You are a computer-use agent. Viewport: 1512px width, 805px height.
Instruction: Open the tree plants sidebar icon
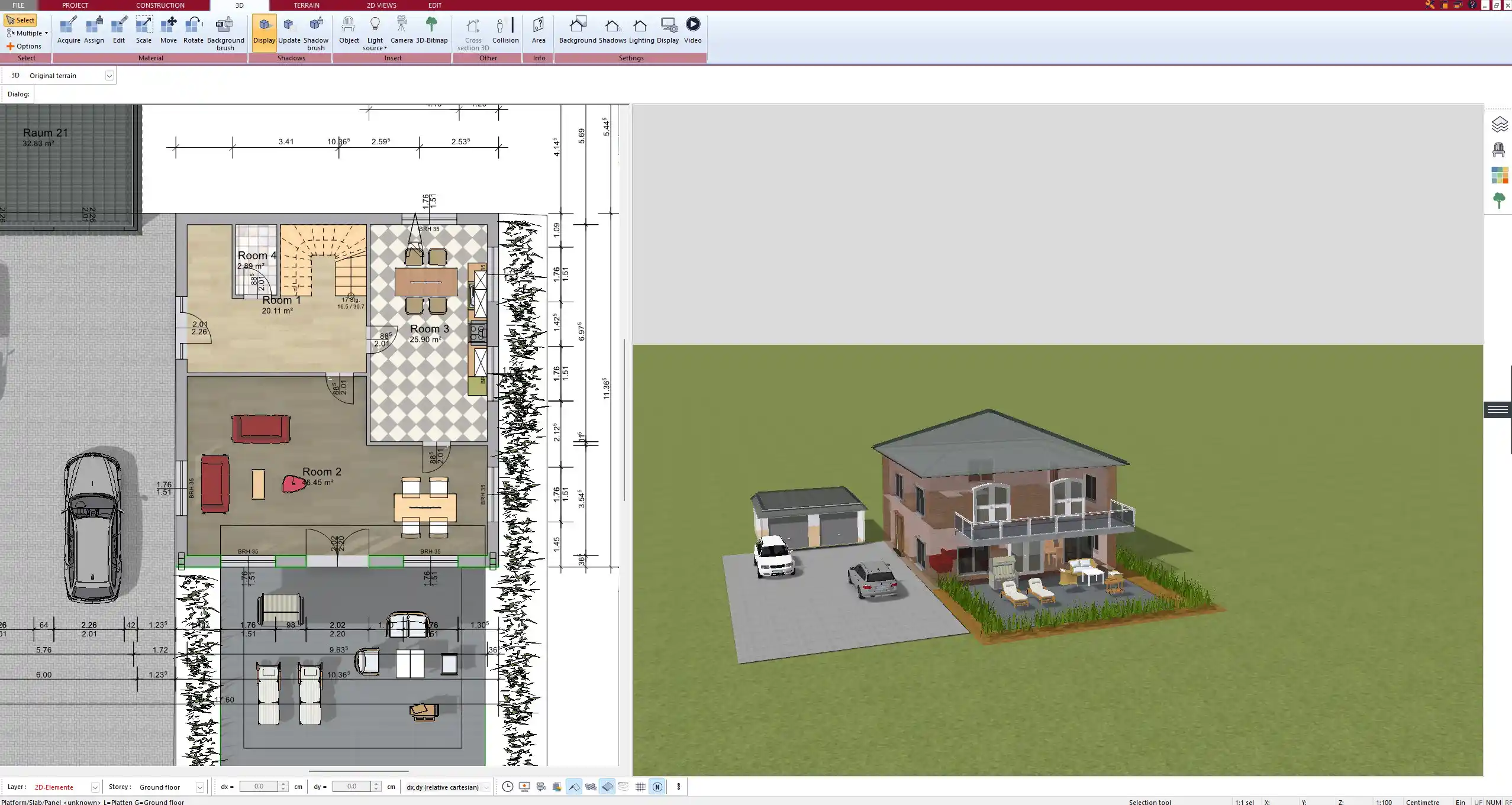point(1498,201)
